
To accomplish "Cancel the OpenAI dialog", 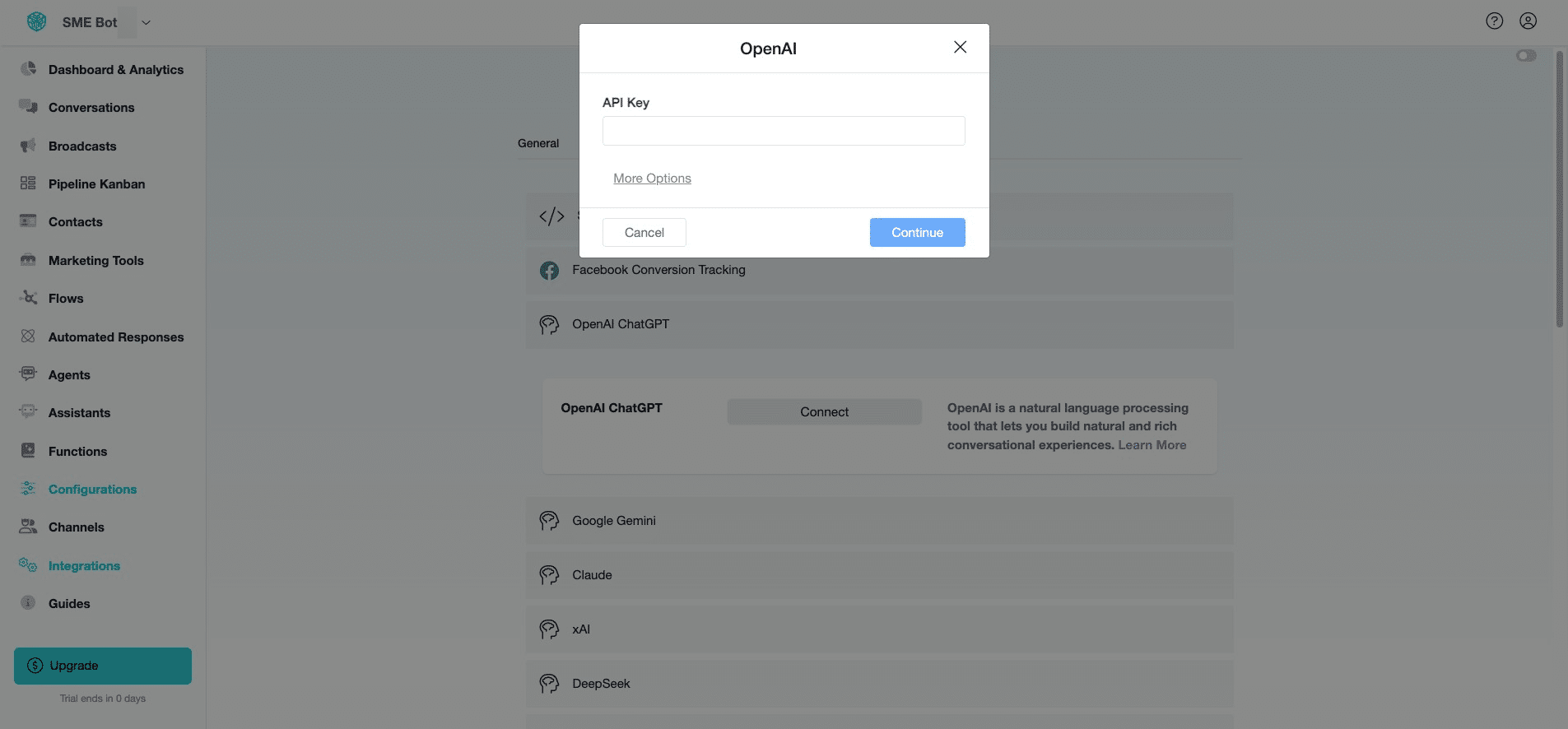I will [644, 233].
